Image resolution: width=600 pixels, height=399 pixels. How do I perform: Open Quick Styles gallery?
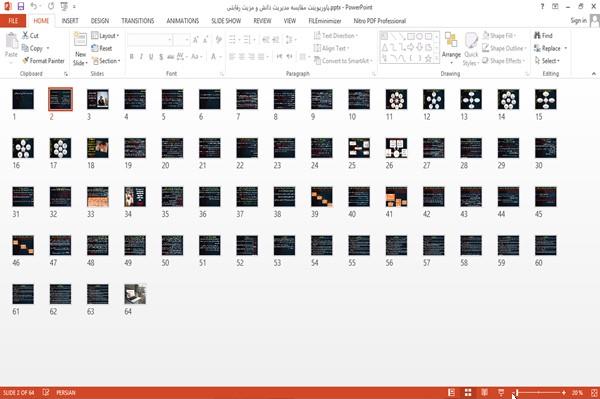coord(471,49)
